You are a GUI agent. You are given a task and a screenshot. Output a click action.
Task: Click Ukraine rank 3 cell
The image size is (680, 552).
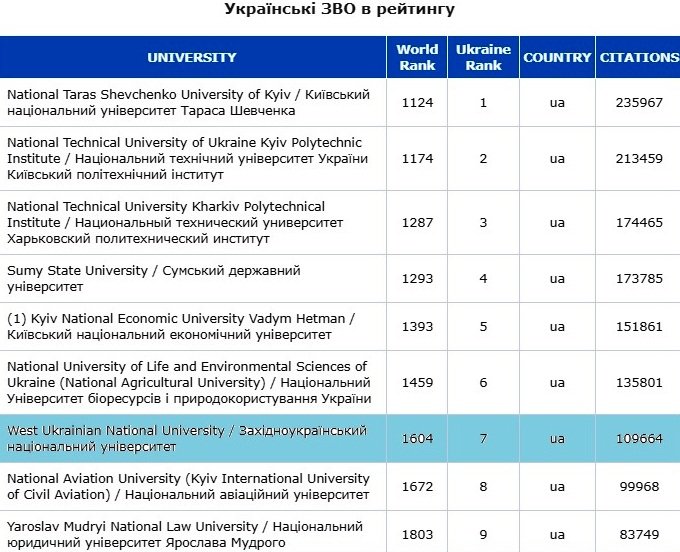tap(483, 223)
